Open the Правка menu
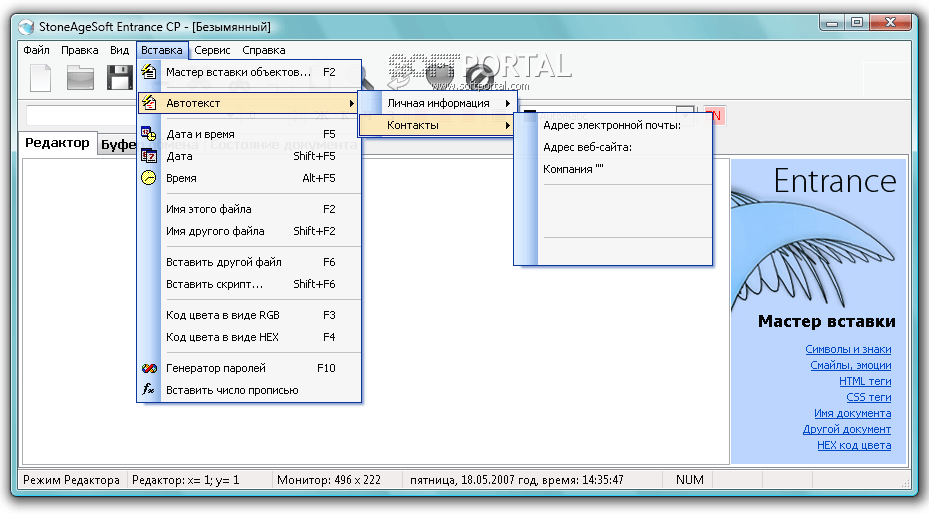Viewport: 929px width, 514px height. (x=79, y=50)
